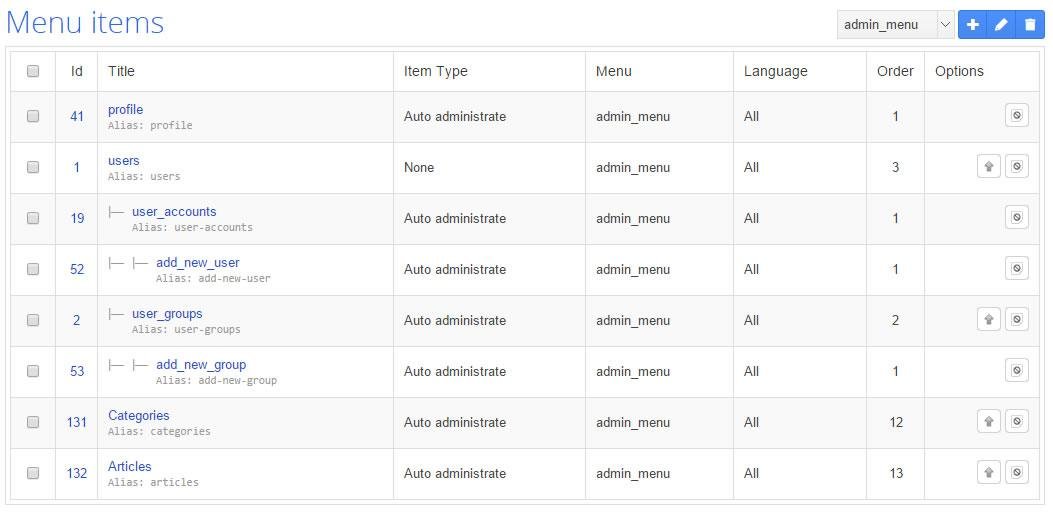The height and width of the screenshot is (512, 1053).
Task: Click the Categories row move-up arrow
Action: pyautogui.click(x=988, y=422)
